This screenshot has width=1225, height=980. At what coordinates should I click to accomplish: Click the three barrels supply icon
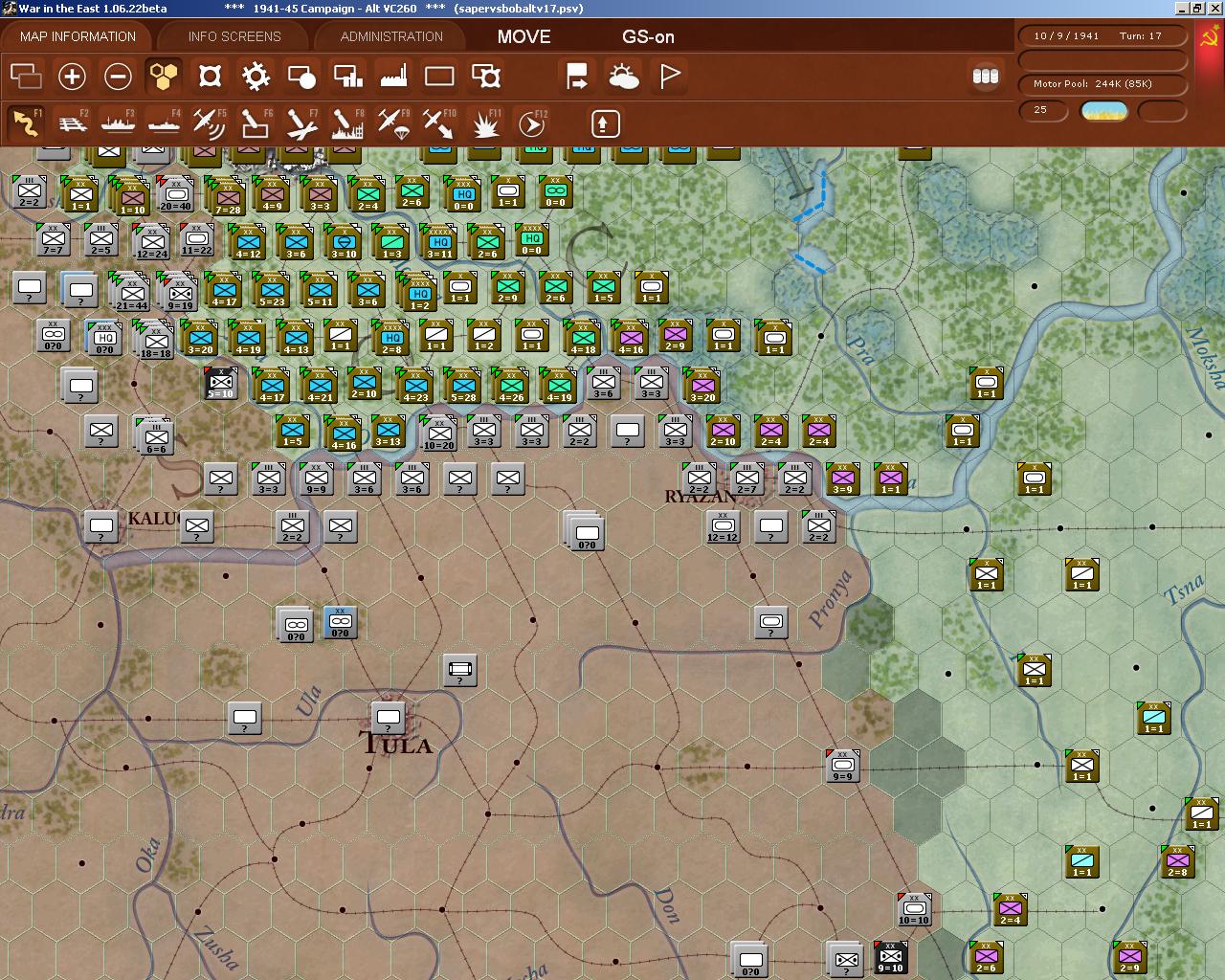point(985,76)
